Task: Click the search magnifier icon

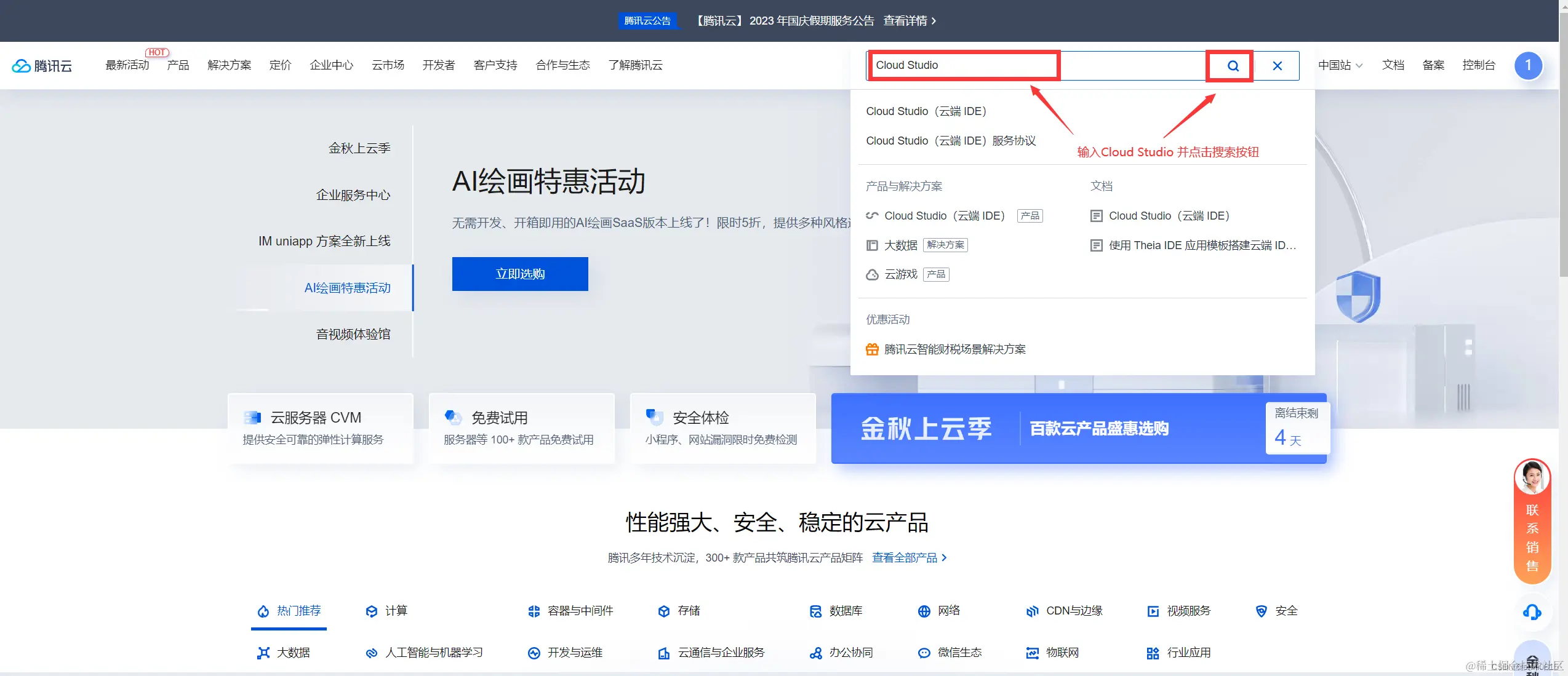Action: 1233,66
